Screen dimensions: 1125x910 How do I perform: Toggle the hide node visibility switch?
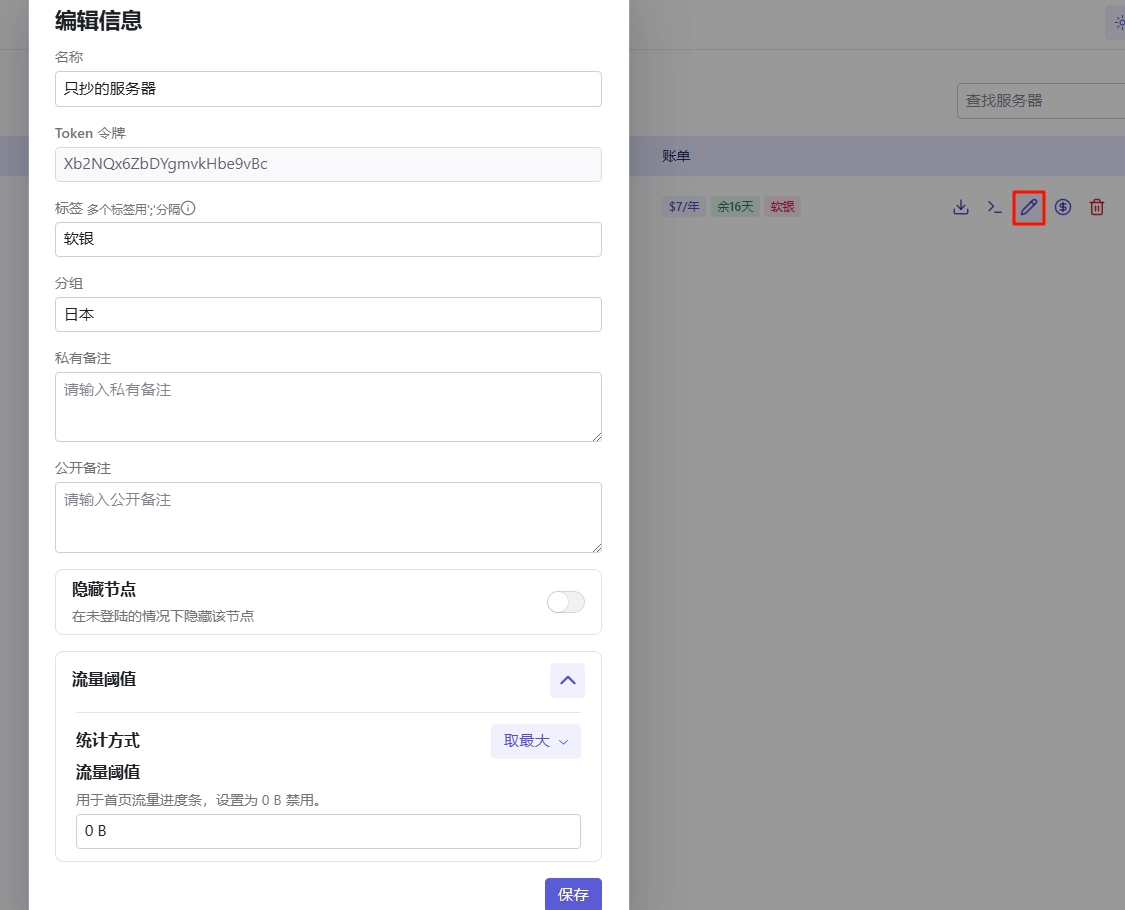click(565, 602)
